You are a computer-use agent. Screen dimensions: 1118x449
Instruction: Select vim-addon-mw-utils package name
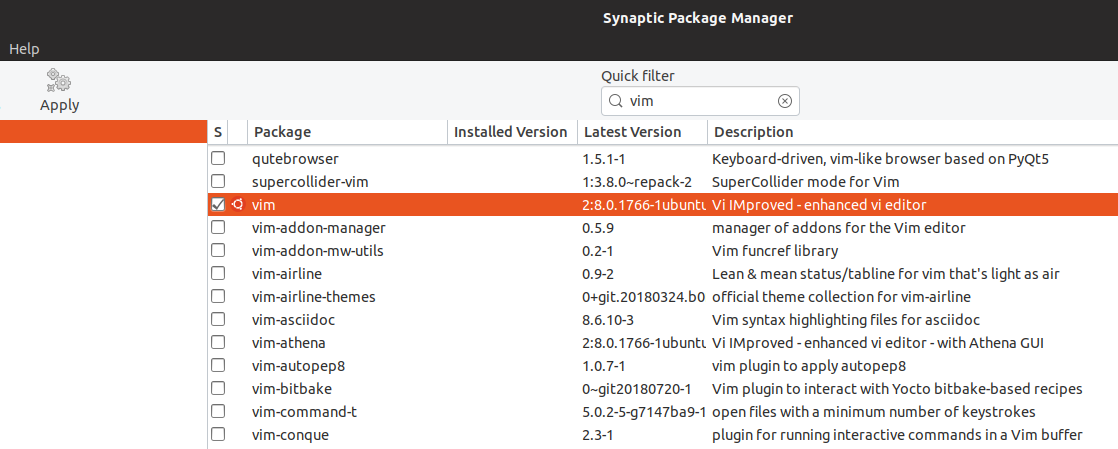tap(318, 251)
